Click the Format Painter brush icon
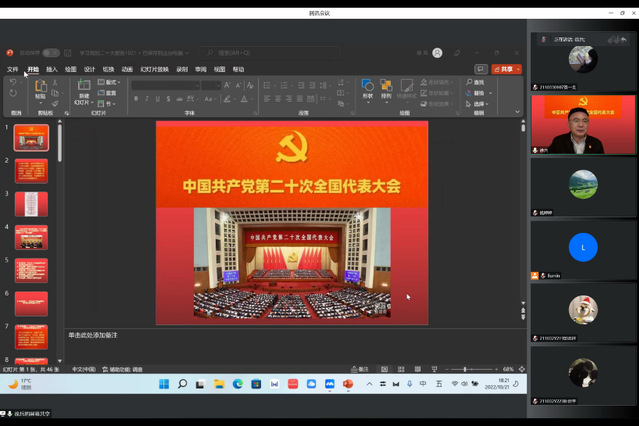 click(55, 104)
